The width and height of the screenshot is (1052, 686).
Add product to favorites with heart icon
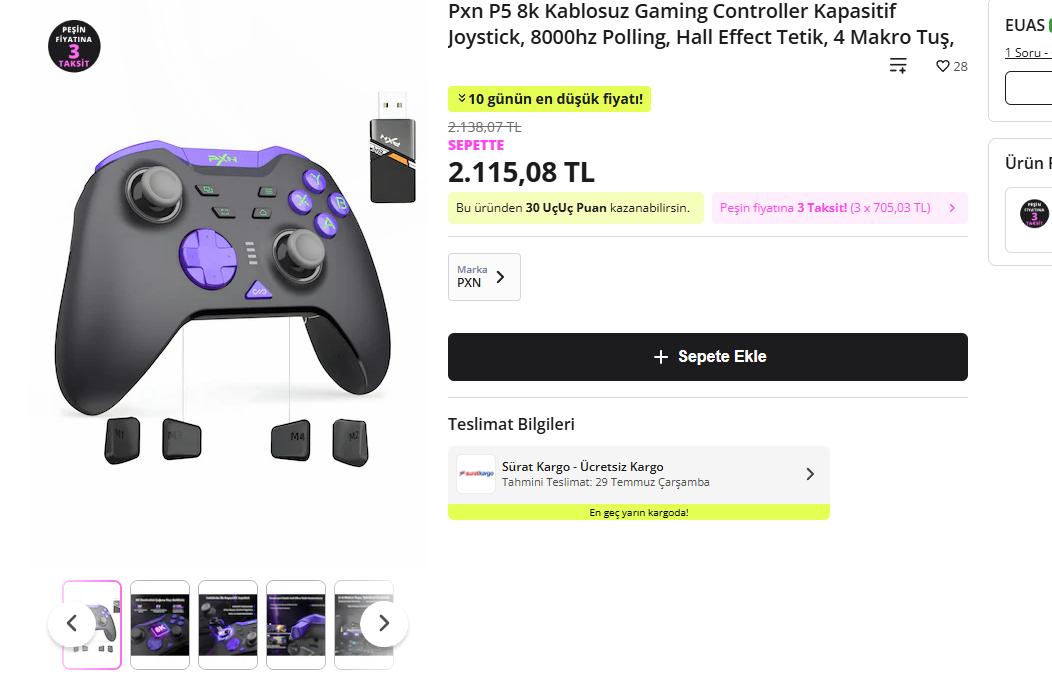(943, 66)
